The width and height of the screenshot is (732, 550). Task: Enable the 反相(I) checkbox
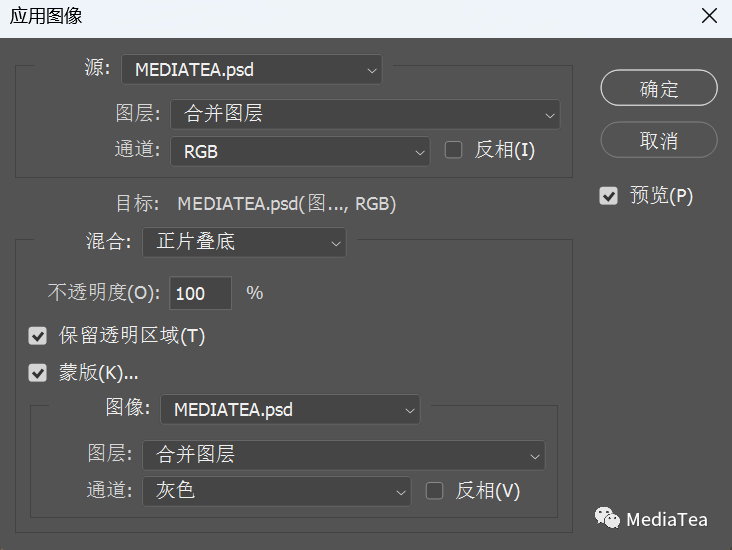(453, 150)
